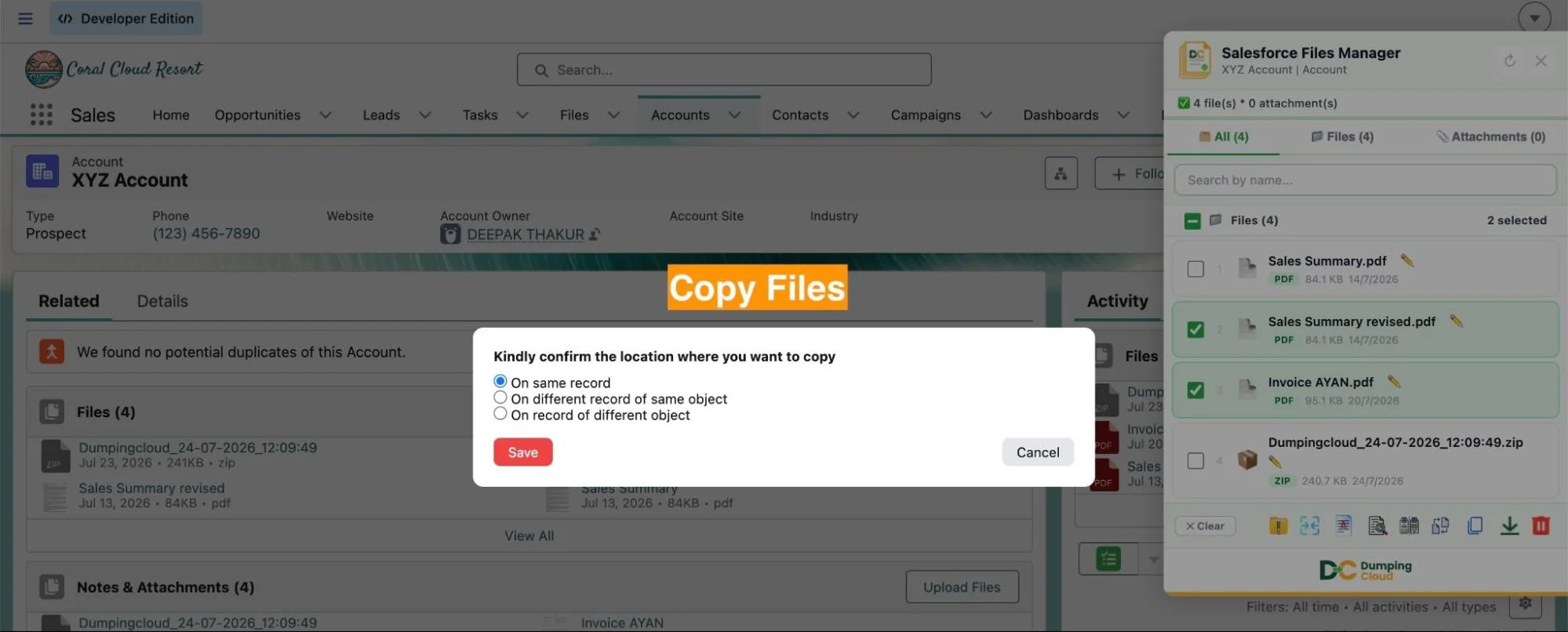Switch to the Details tab
The image size is (1568, 632).
(x=162, y=301)
